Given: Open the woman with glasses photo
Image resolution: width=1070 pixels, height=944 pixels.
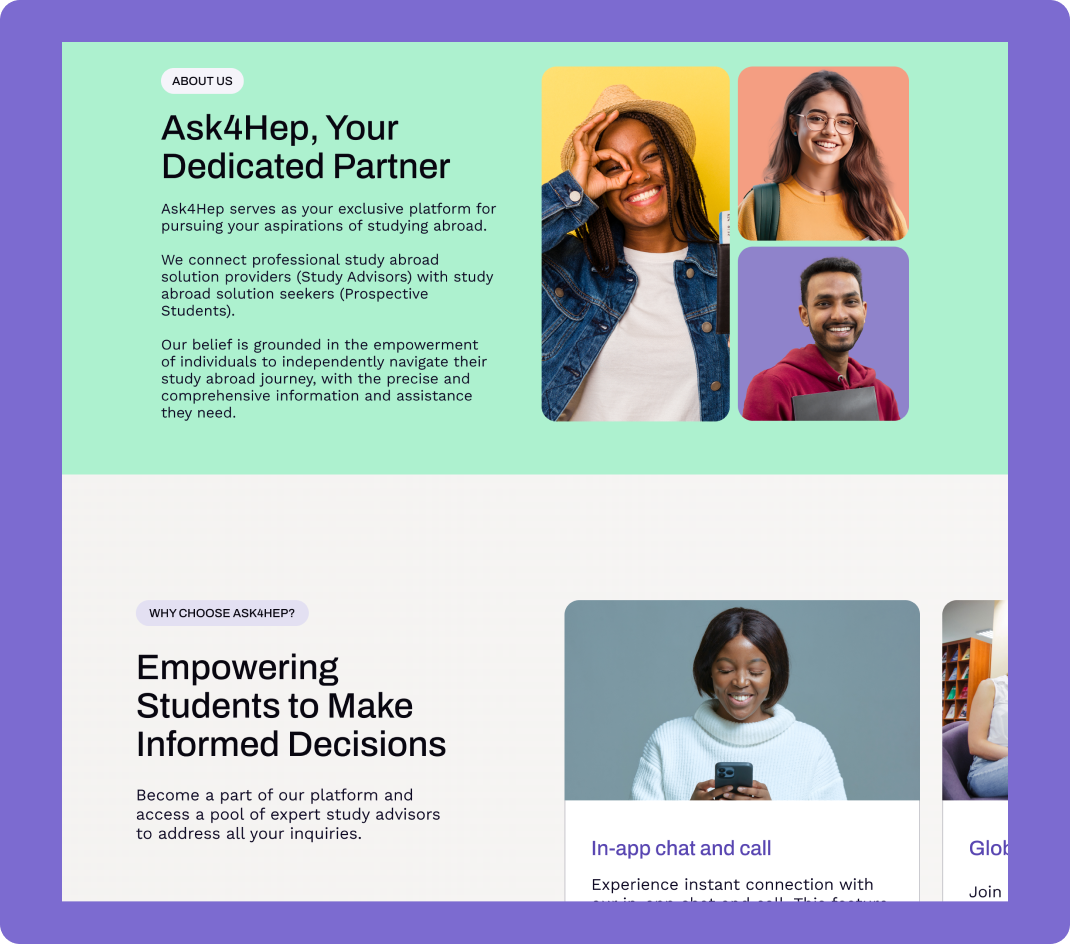Looking at the screenshot, I should 823,154.
